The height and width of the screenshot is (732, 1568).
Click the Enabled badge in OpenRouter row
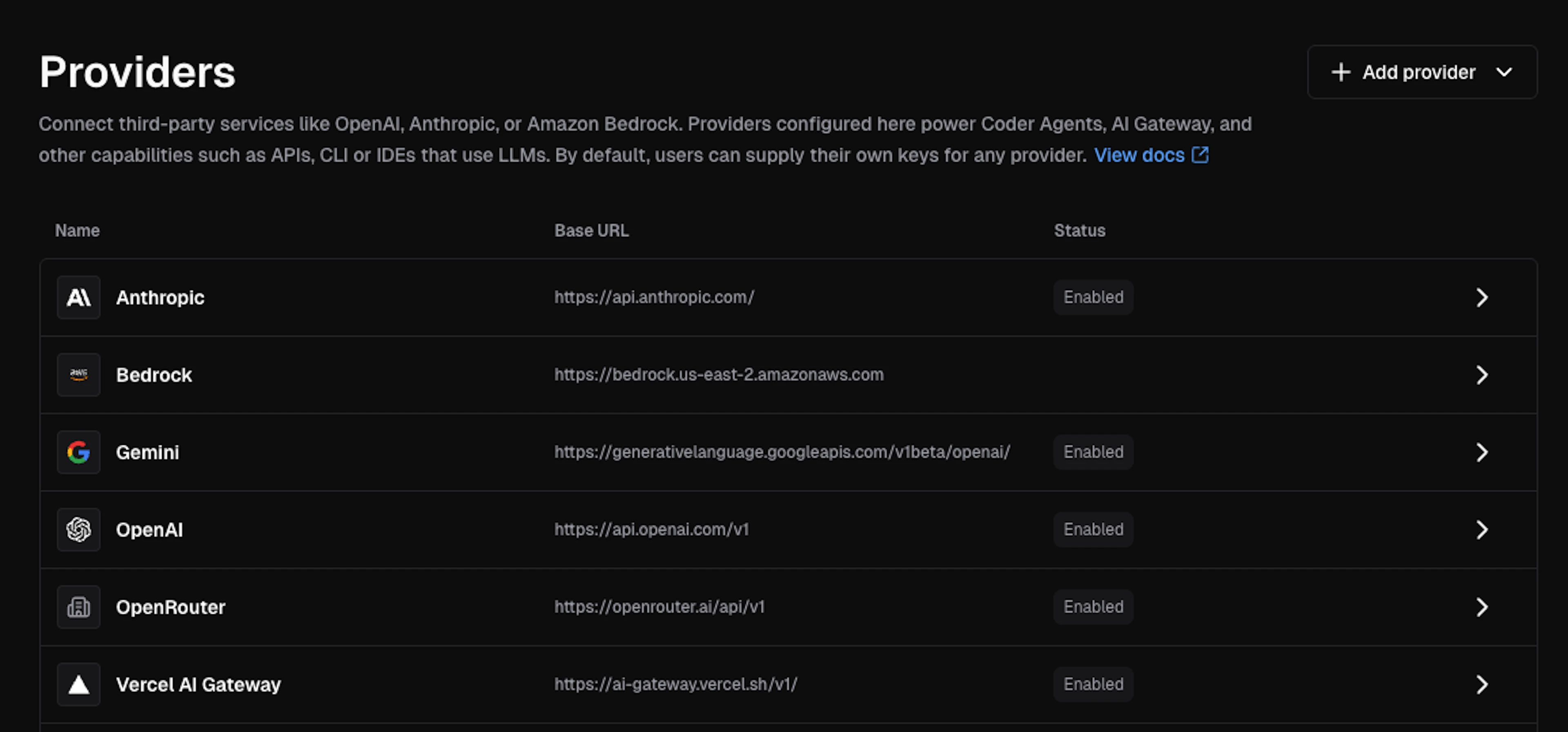click(1093, 607)
